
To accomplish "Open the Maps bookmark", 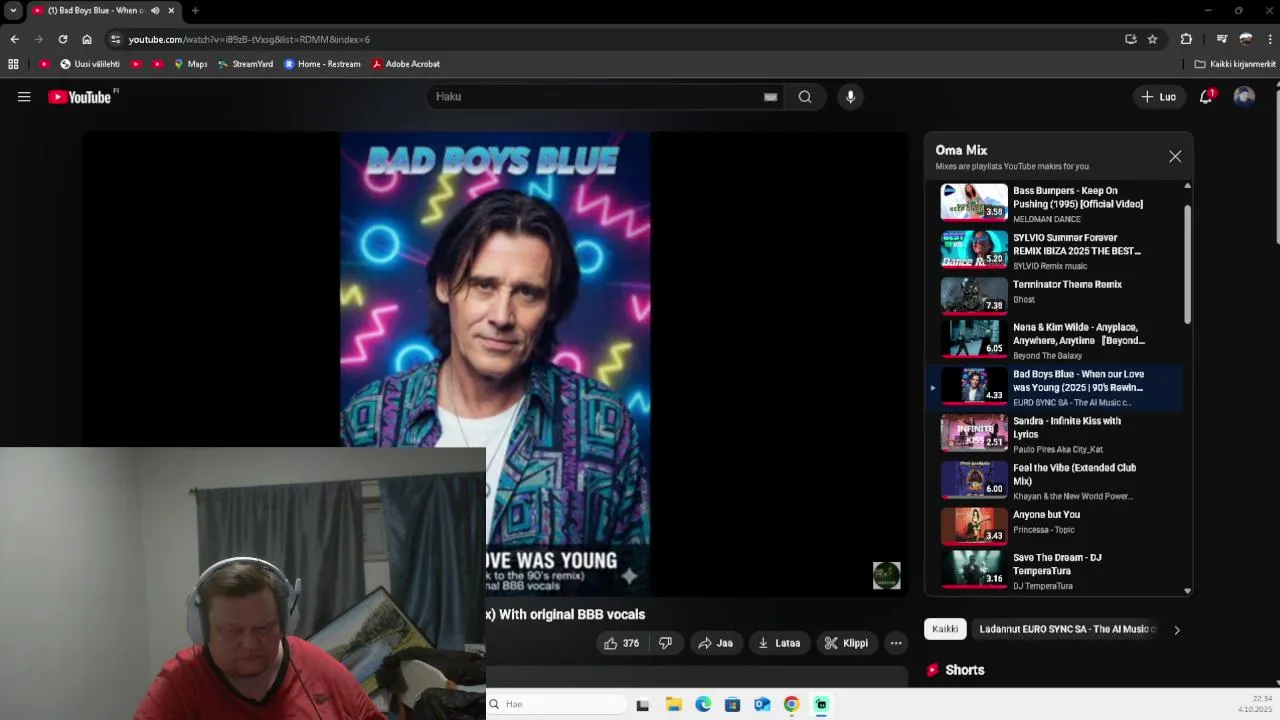I will tap(190, 64).
